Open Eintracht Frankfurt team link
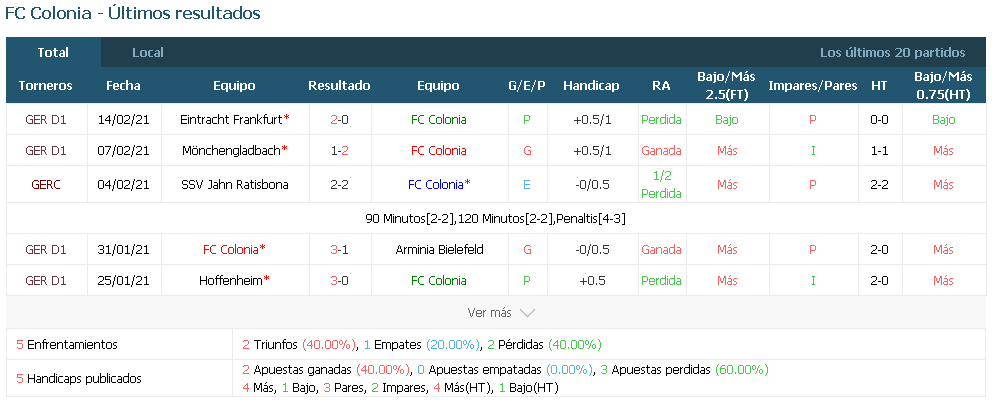This screenshot has width=995, height=405. pyautogui.click(x=231, y=119)
